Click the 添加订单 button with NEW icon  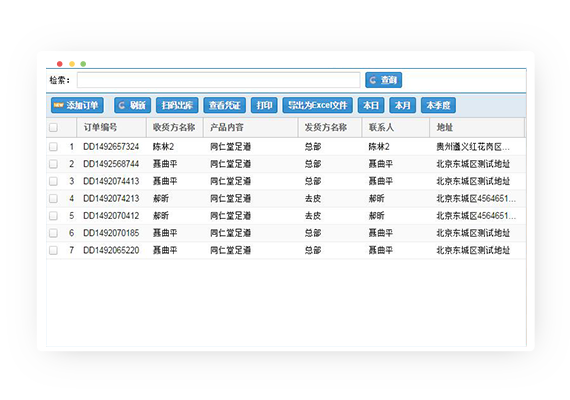pos(77,105)
